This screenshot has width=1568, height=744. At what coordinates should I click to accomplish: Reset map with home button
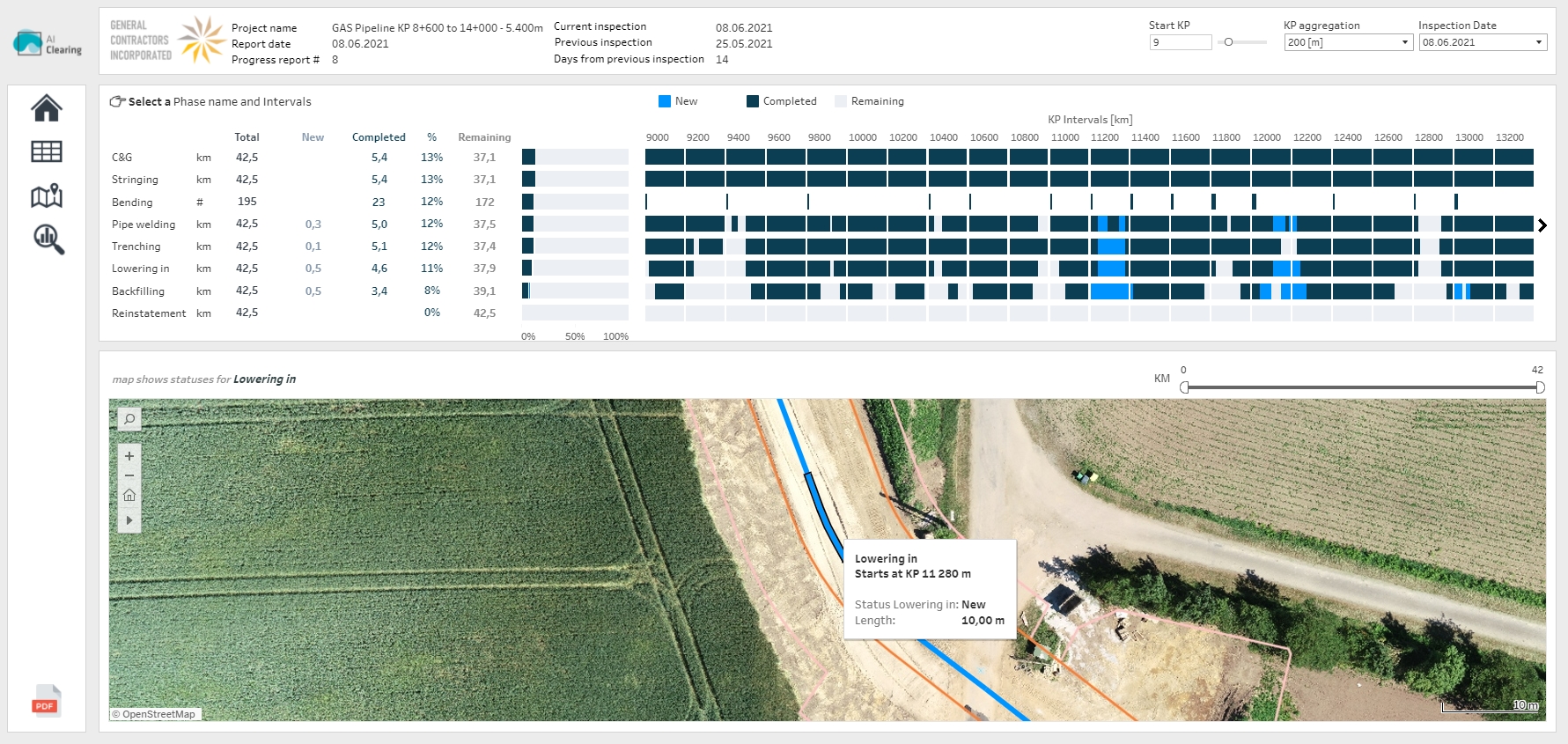[x=129, y=495]
